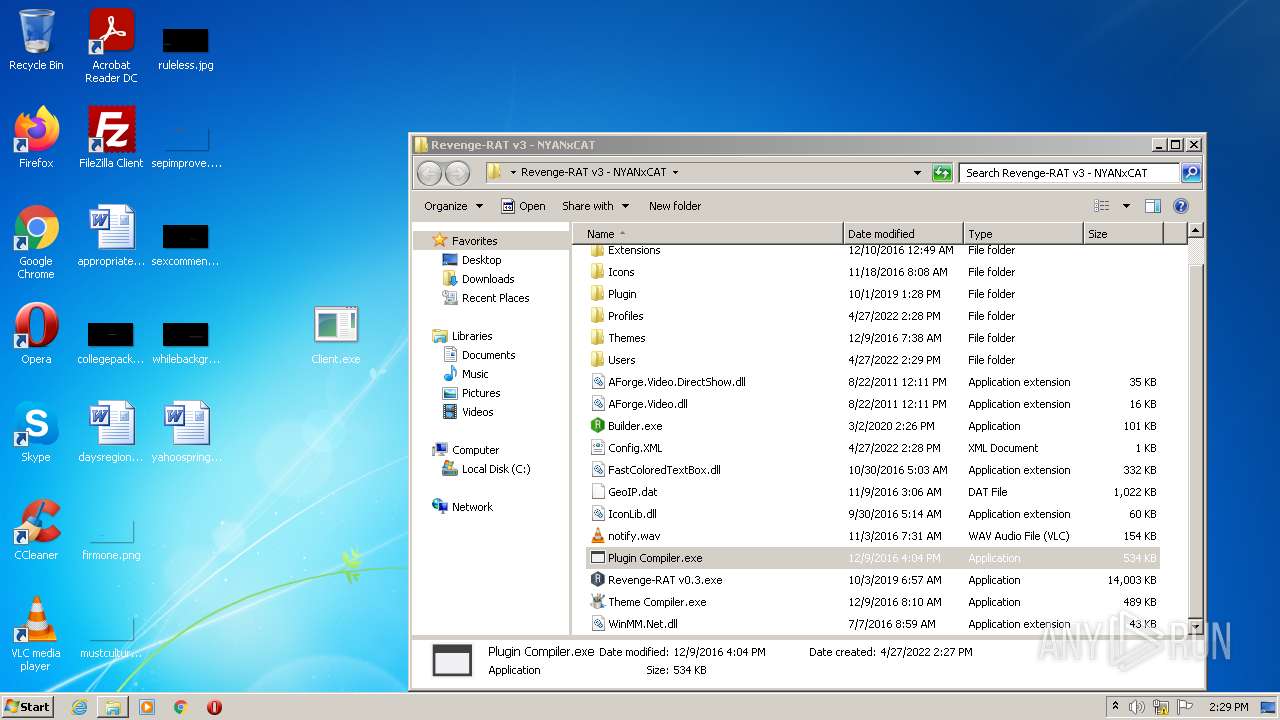
Task: Click the New folder button
Action: pos(674,206)
